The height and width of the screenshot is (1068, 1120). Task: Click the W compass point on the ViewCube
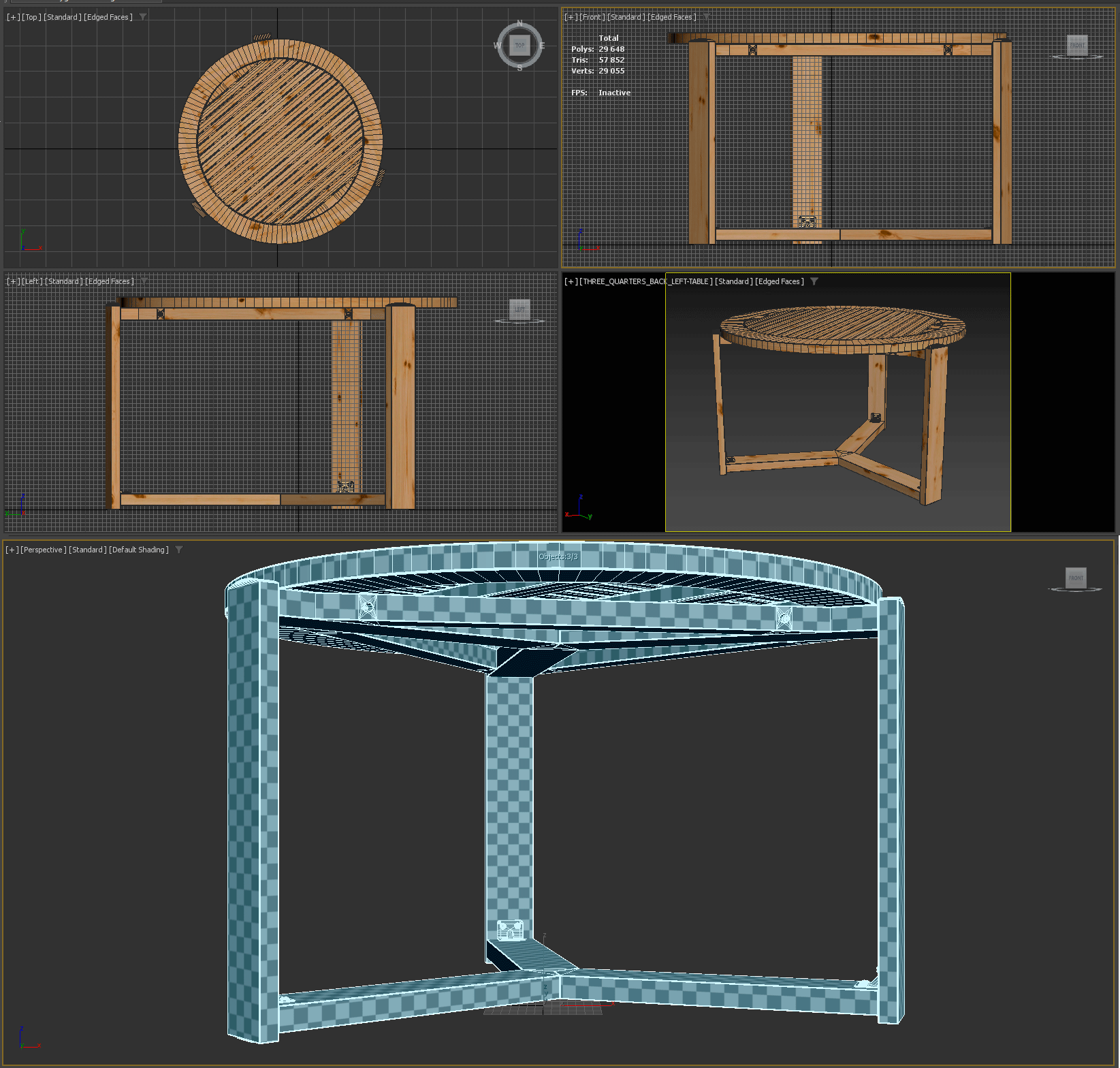[497, 46]
